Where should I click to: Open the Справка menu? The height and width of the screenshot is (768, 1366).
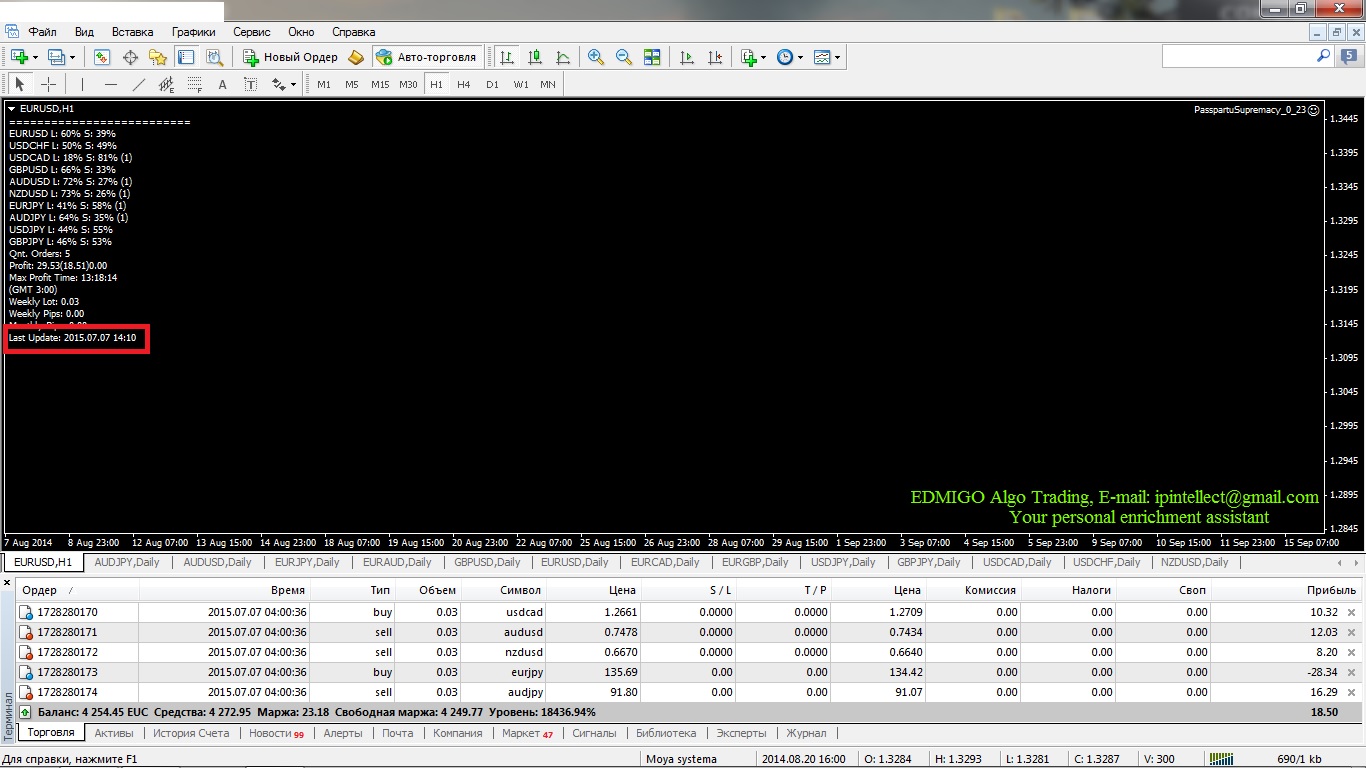353,32
